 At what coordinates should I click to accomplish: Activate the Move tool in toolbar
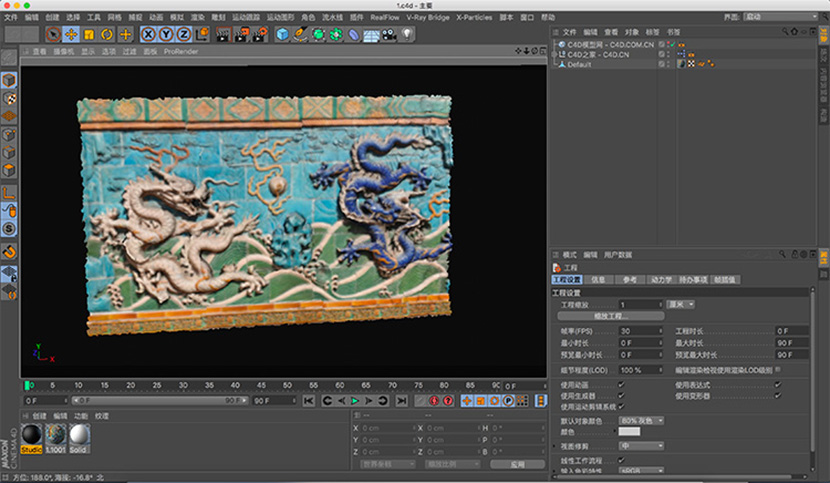[x=71, y=34]
